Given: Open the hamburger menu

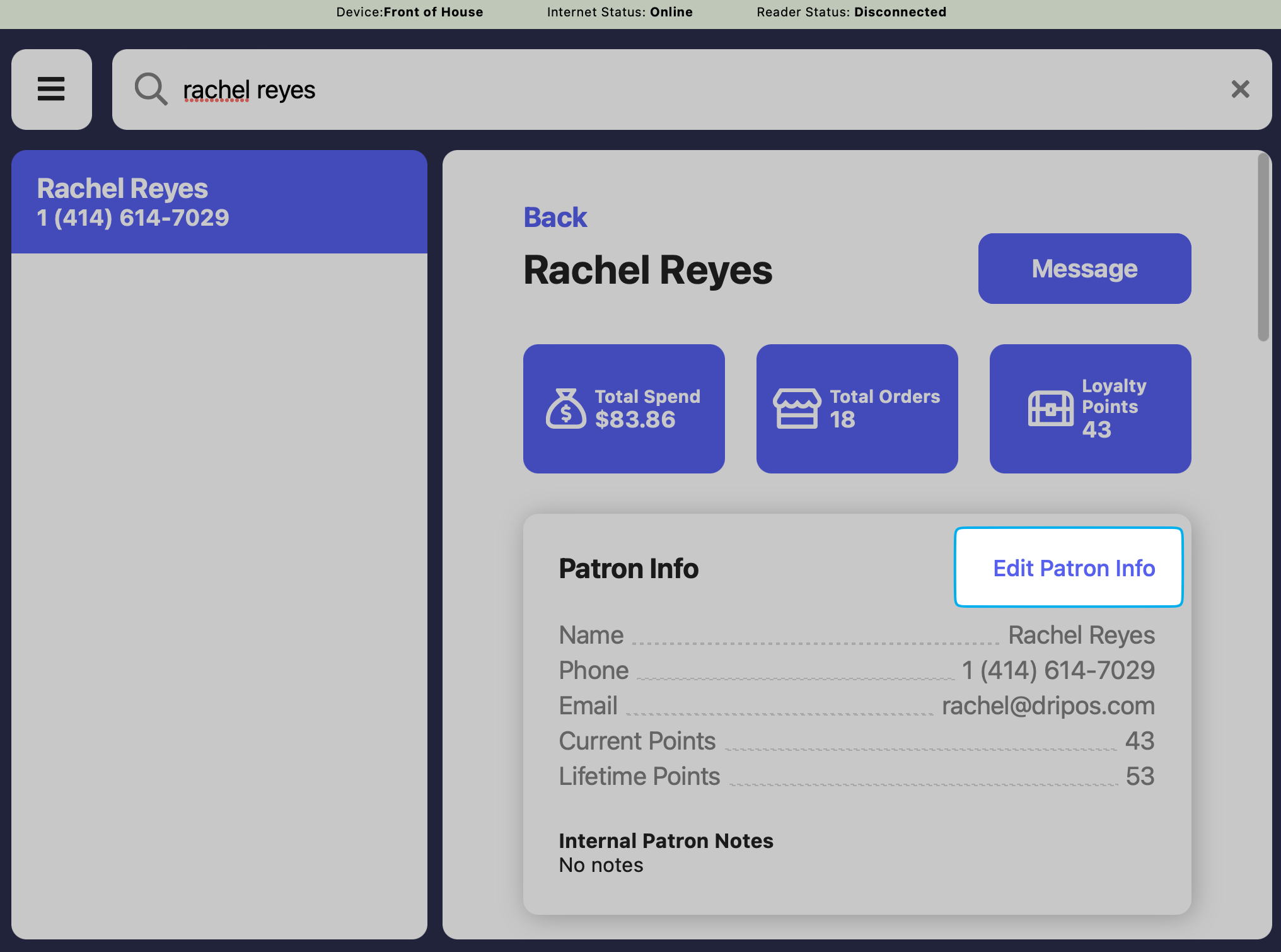Looking at the screenshot, I should [51, 89].
